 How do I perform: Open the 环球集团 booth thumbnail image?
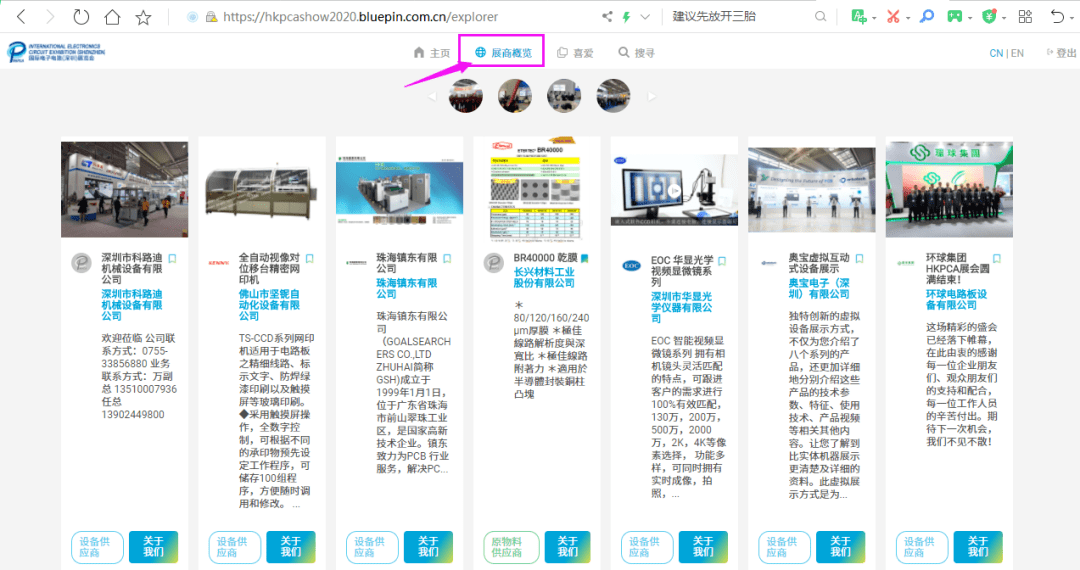949,189
